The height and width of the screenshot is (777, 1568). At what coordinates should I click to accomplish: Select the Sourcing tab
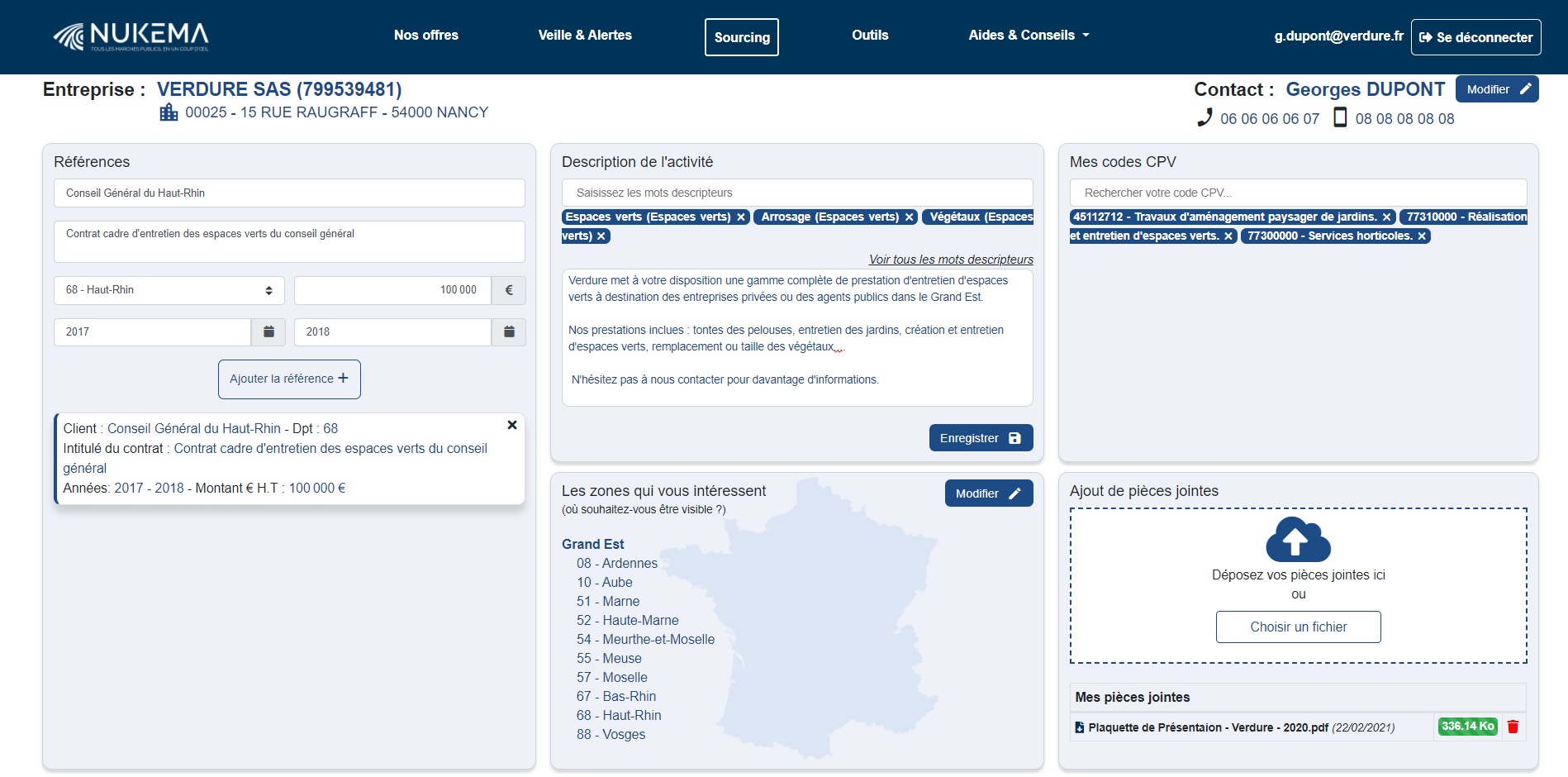tap(742, 37)
